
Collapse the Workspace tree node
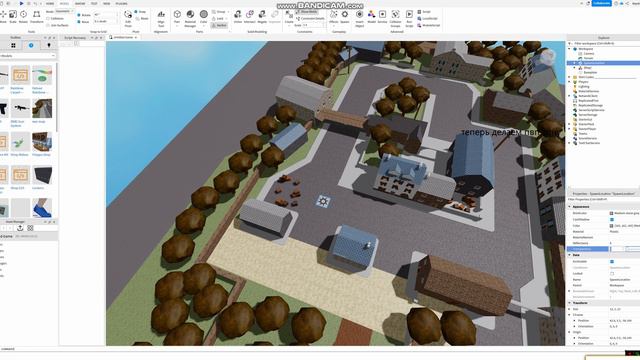pyautogui.click(x=570, y=49)
